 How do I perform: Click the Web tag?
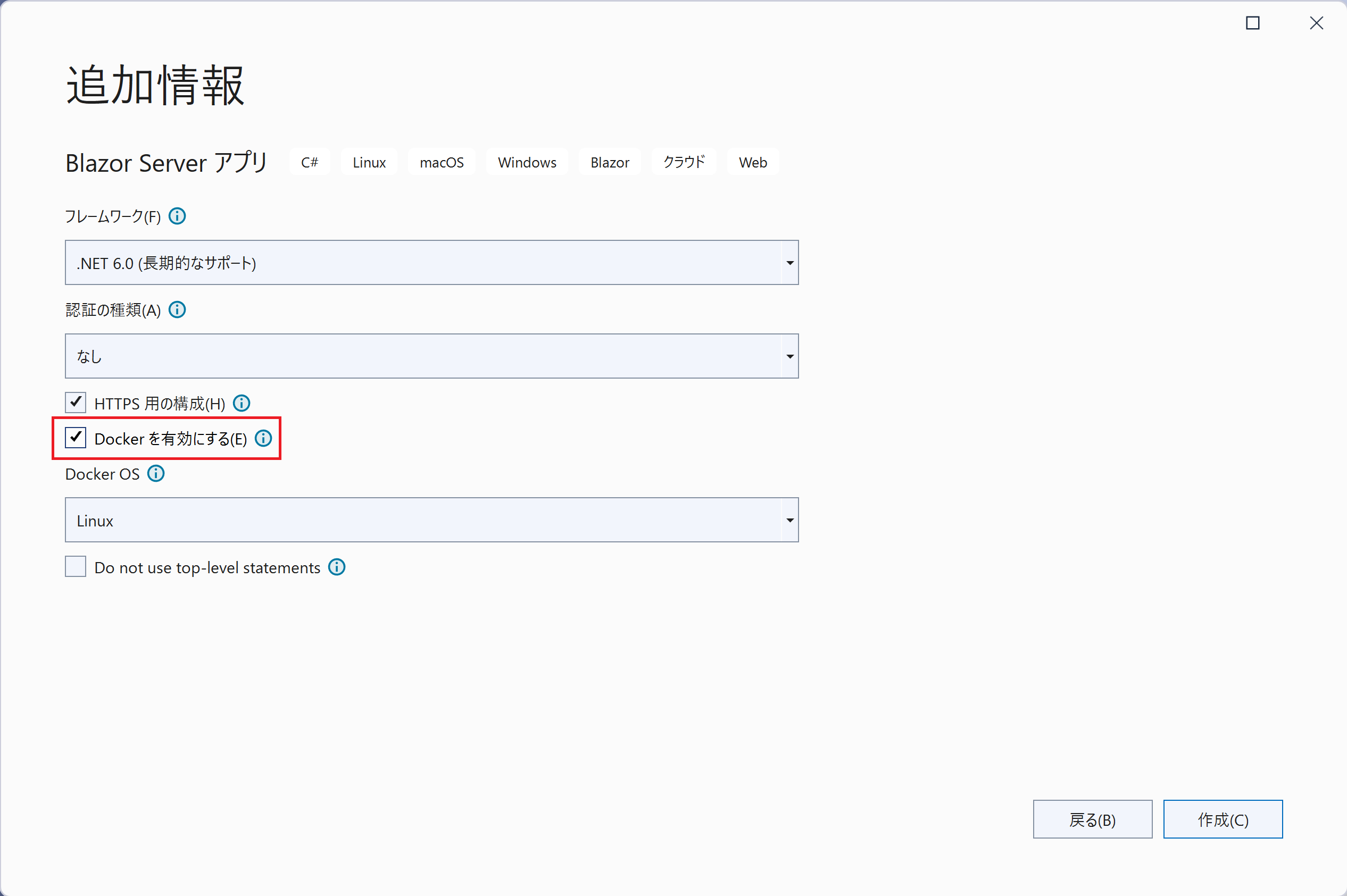(753, 162)
